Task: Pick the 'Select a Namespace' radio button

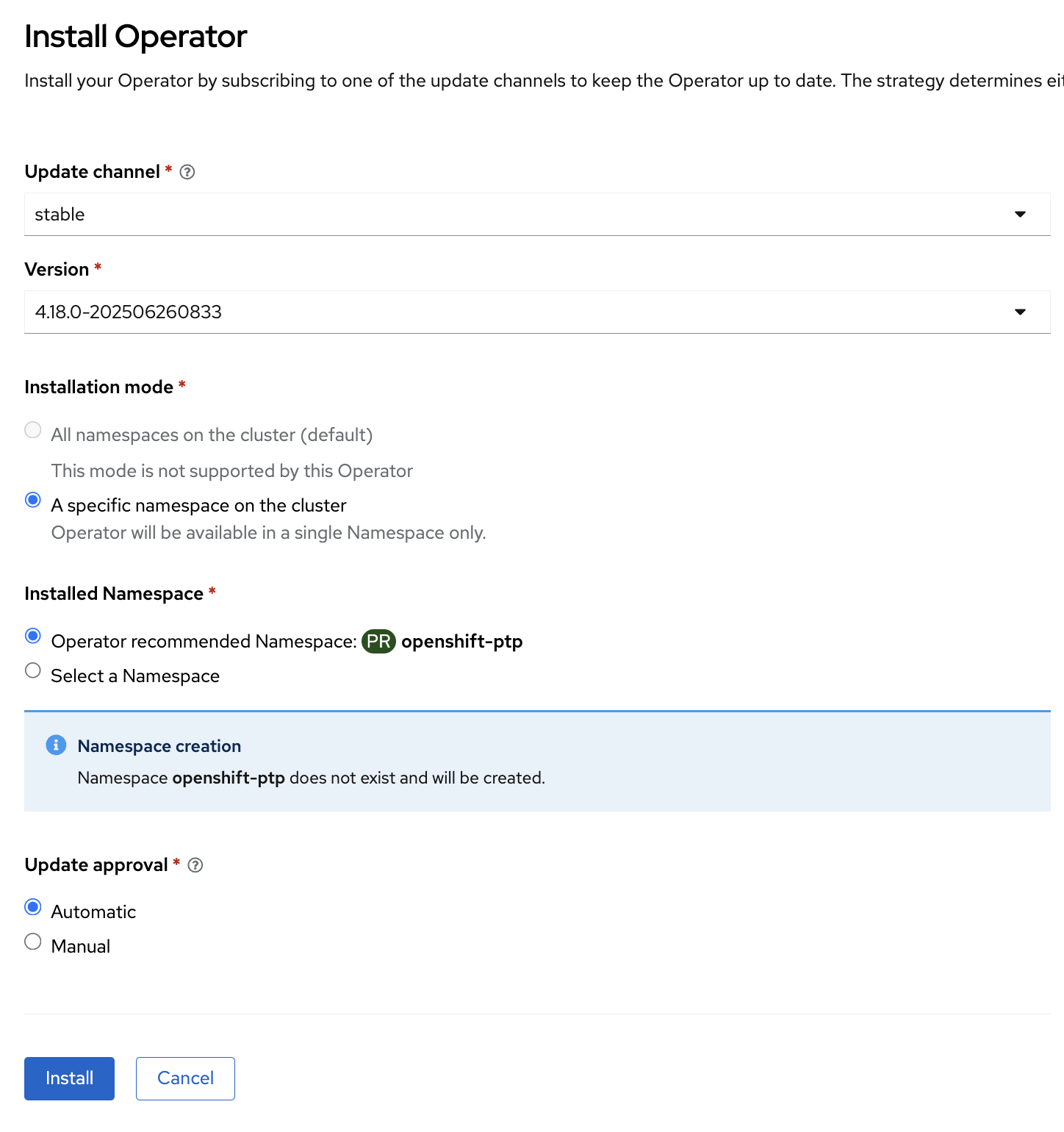Action: point(33,670)
